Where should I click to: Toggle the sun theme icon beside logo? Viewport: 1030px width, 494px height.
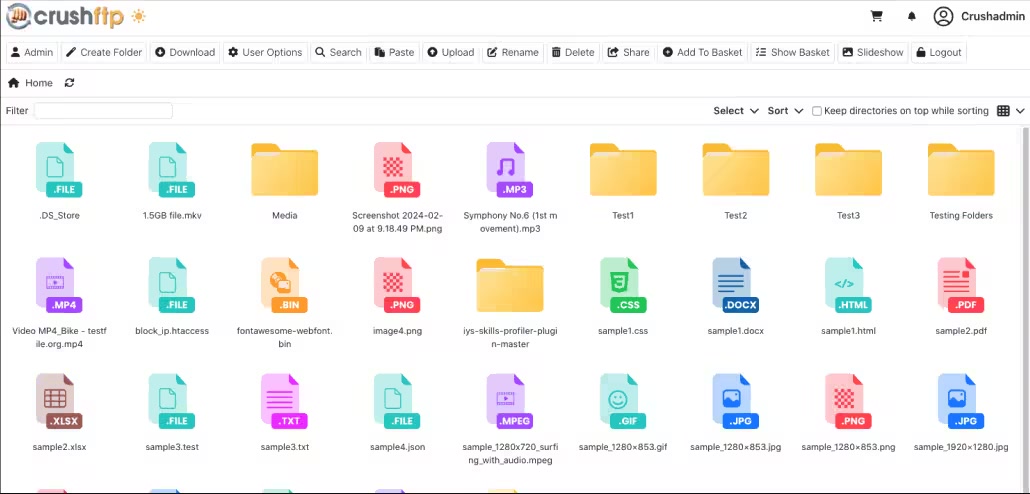tap(138, 16)
